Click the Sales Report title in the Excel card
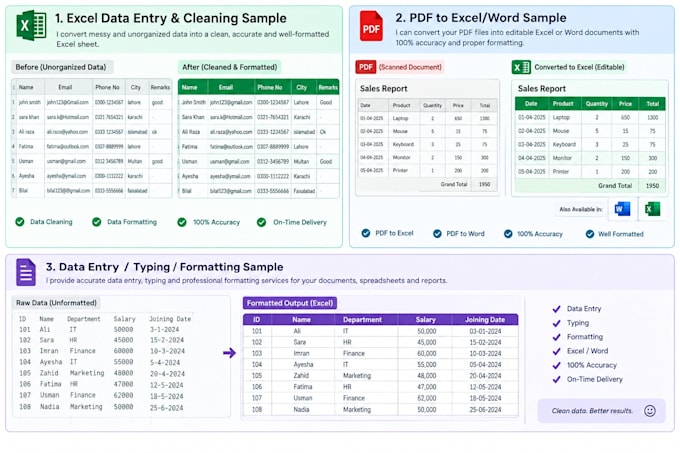Image resolution: width=680 pixels, height=453 pixels. 542,88
